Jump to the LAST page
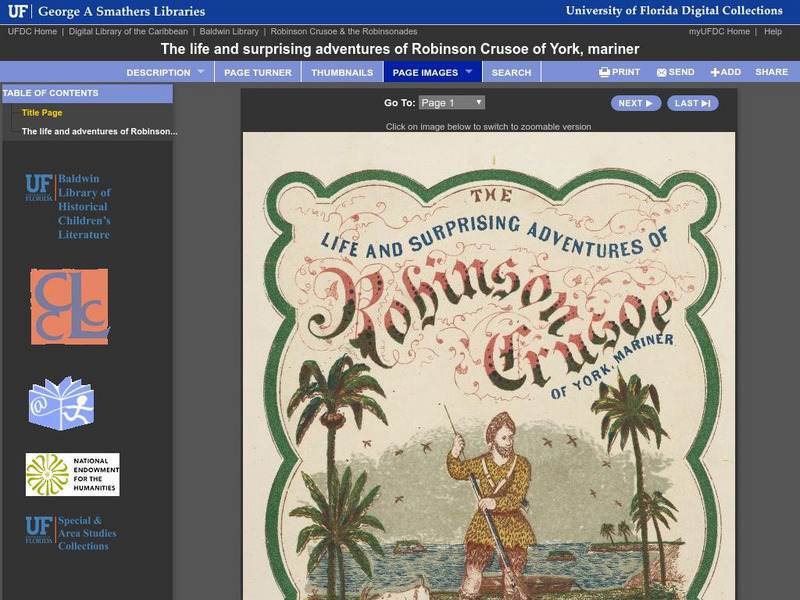The height and width of the screenshot is (600, 800). [x=692, y=103]
